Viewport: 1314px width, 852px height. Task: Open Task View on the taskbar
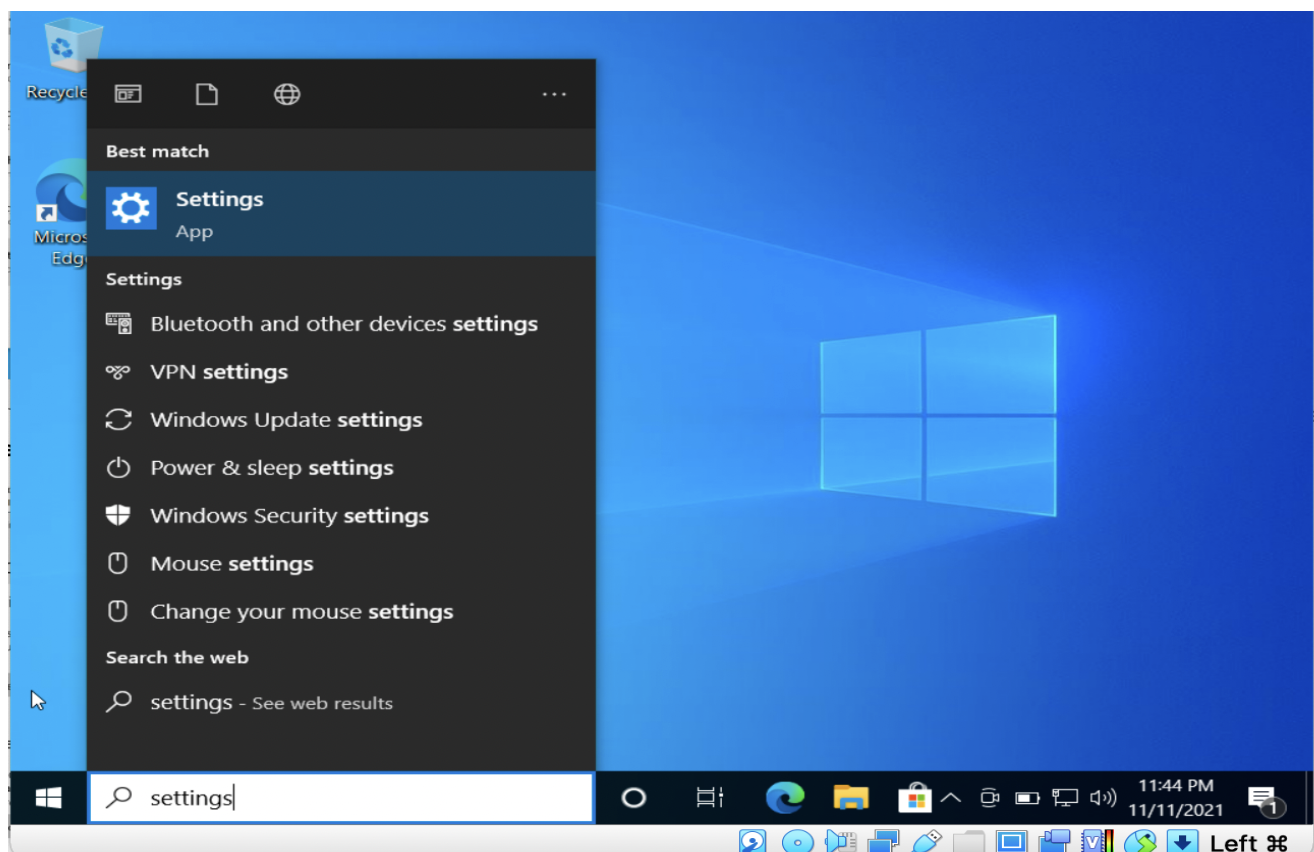(x=708, y=797)
